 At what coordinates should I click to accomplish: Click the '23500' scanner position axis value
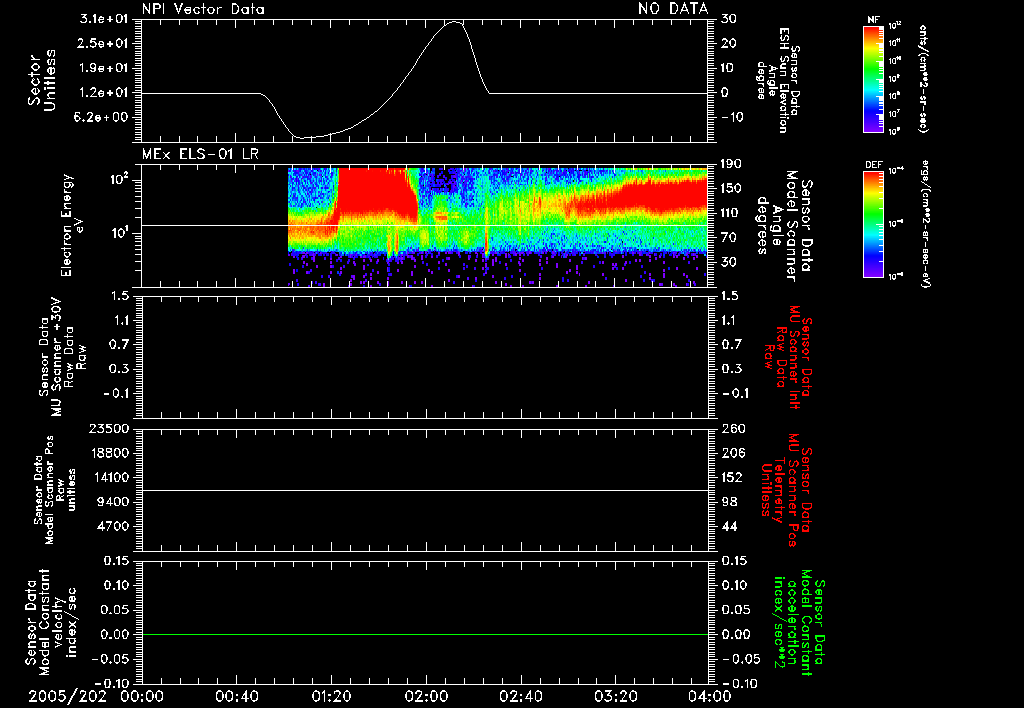click(x=109, y=429)
